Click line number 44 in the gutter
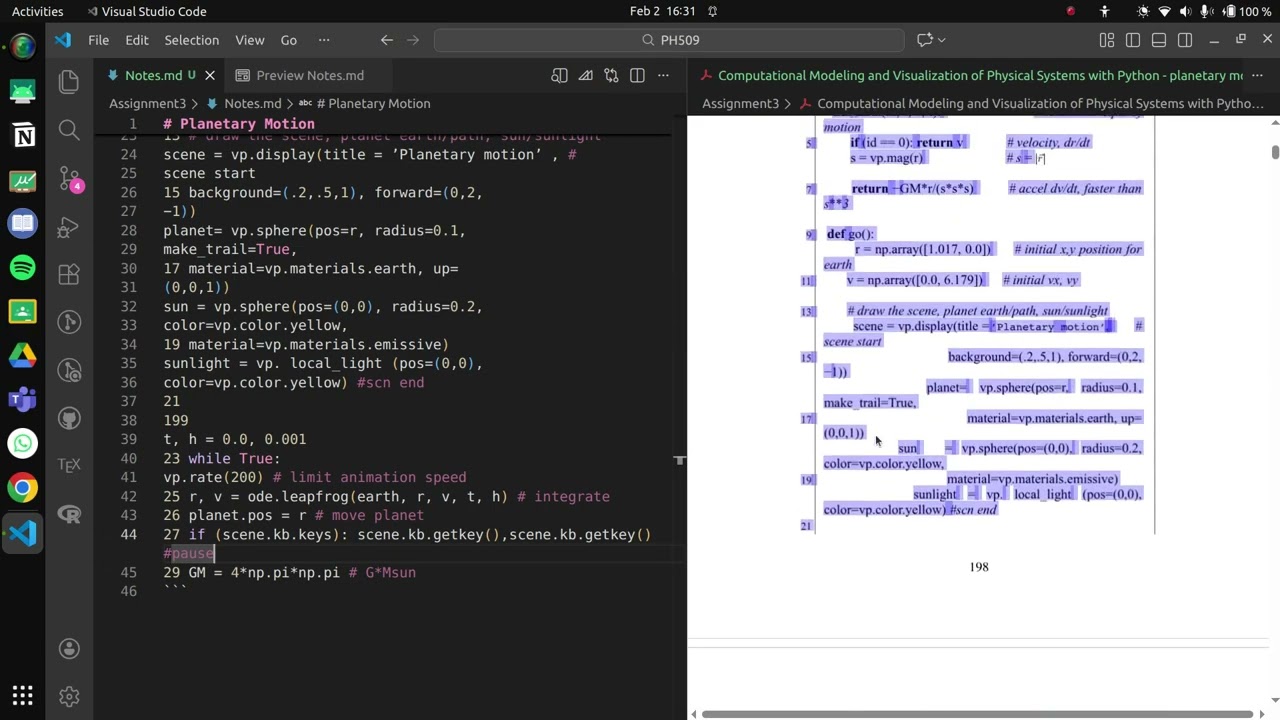The image size is (1280, 720). point(128,534)
